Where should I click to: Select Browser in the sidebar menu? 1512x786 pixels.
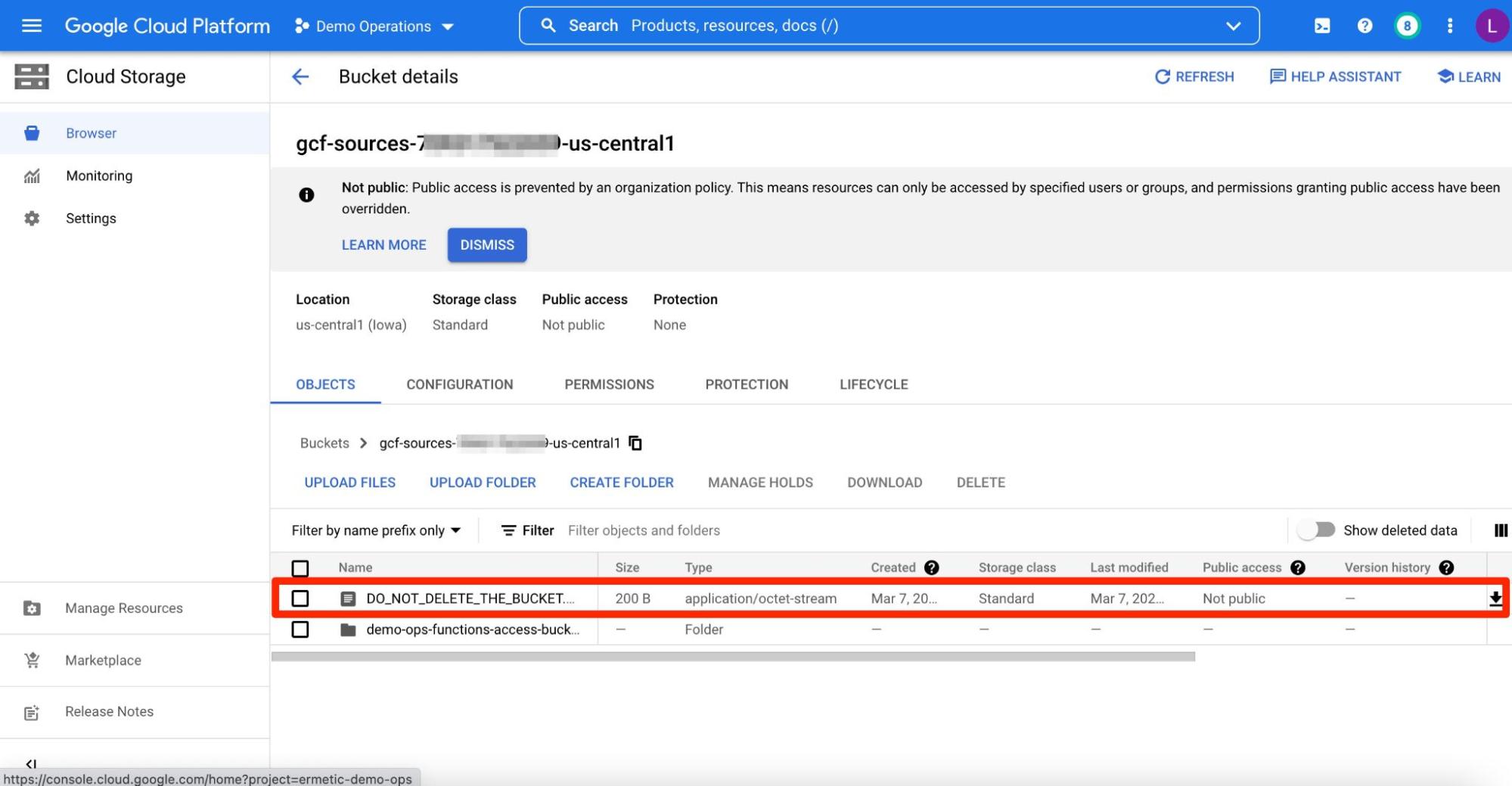135,133
